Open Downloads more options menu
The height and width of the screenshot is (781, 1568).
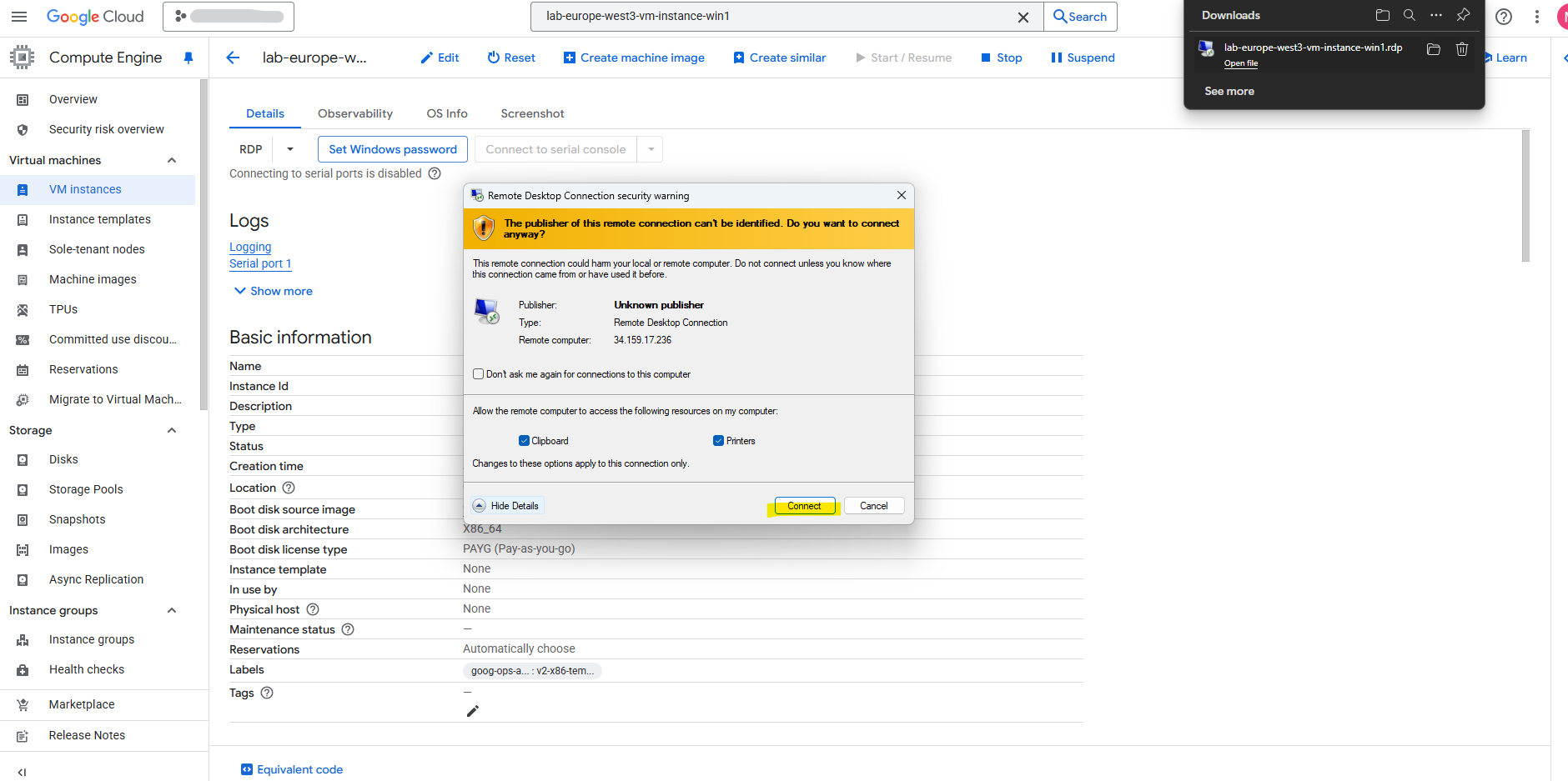pos(1436,15)
